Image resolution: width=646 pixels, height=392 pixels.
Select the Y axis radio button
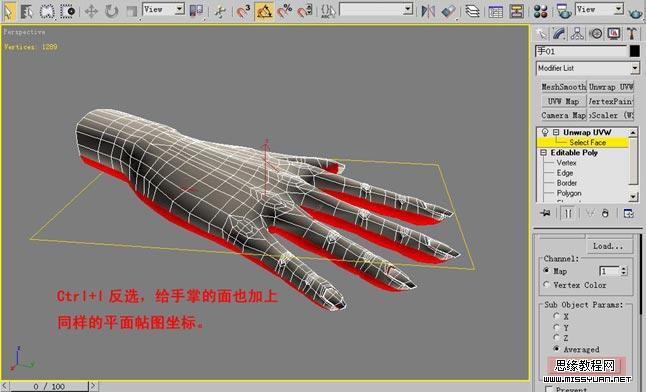coord(556,327)
